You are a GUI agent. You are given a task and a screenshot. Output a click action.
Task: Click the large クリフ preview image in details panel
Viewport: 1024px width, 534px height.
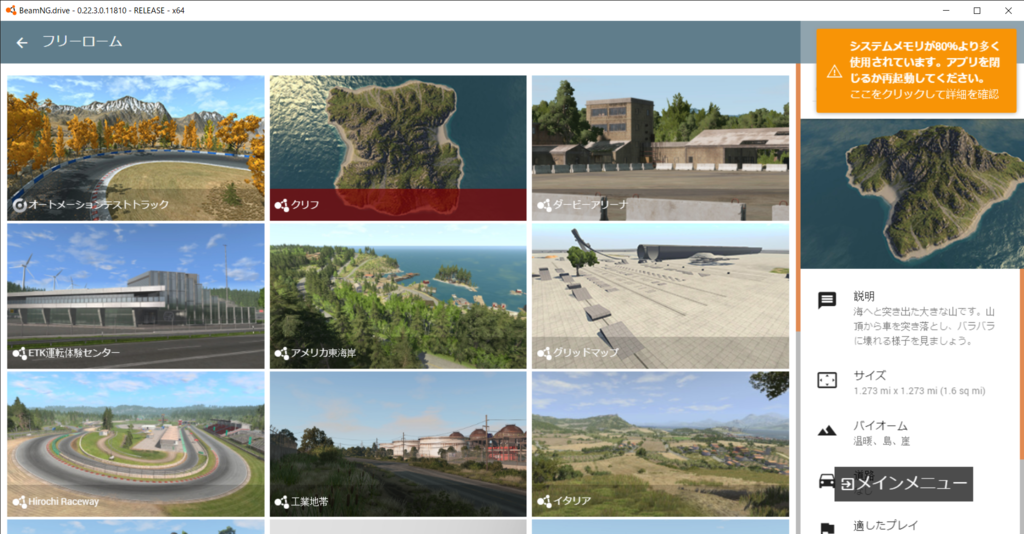pyautogui.click(x=912, y=194)
